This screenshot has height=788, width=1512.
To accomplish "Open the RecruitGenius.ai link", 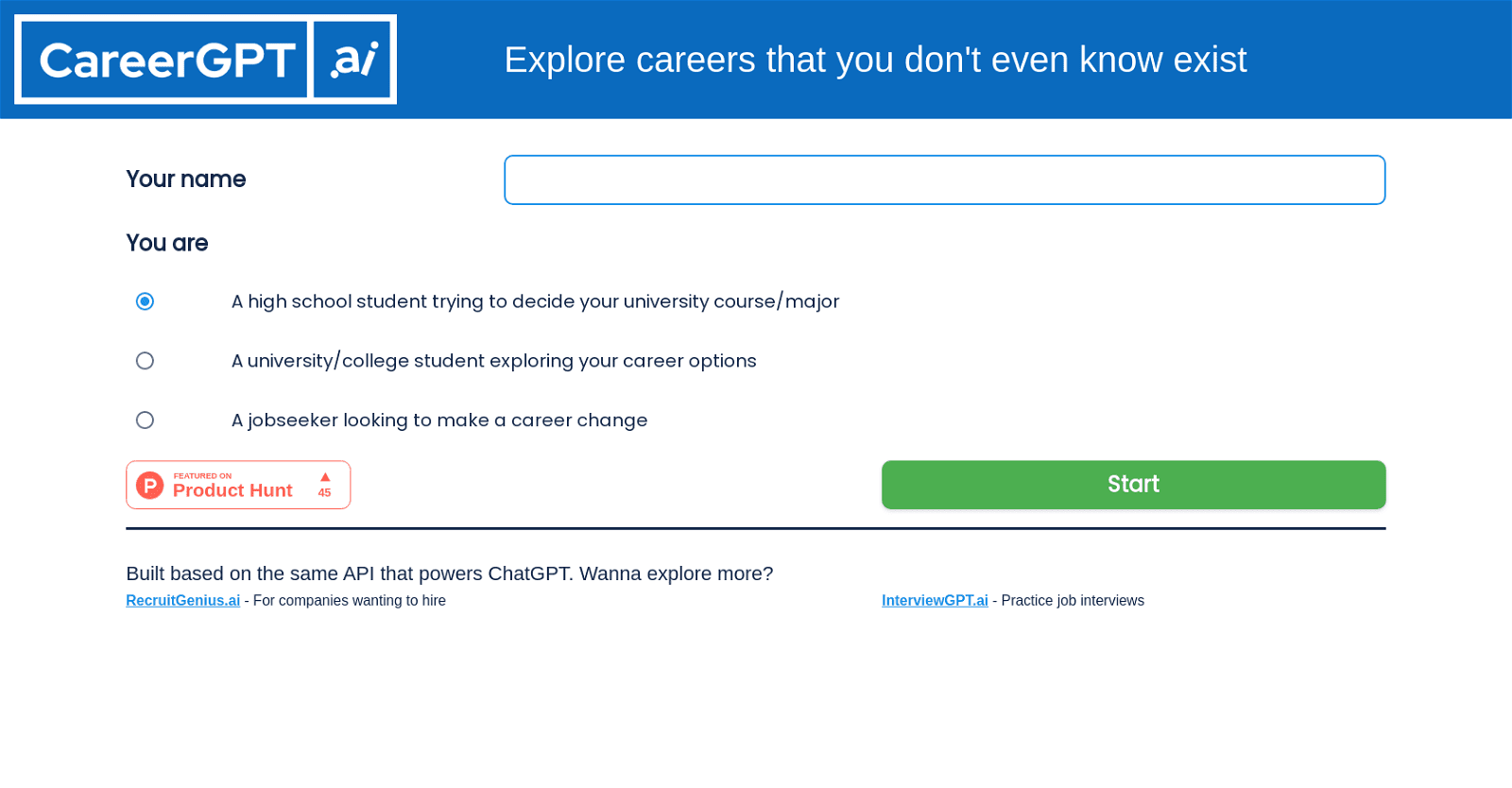I will click(182, 600).
